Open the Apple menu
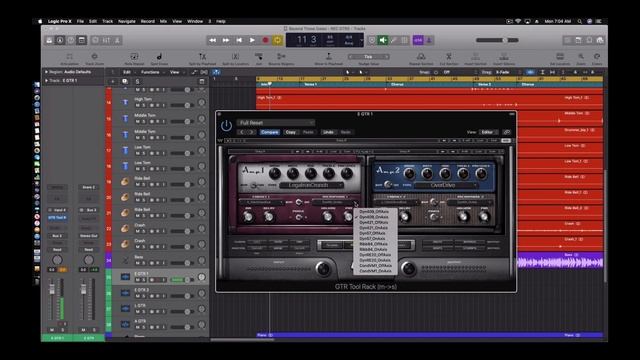 (40, 21)
